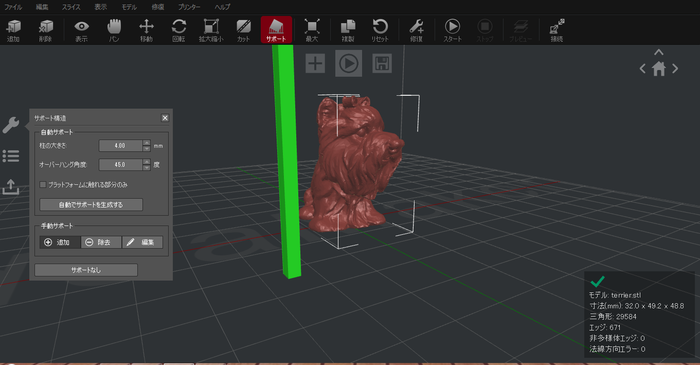The image size is (700, 365).
Task: Click the 追加 (add model) toolbar icon
Action: click(x=13, y=30)
